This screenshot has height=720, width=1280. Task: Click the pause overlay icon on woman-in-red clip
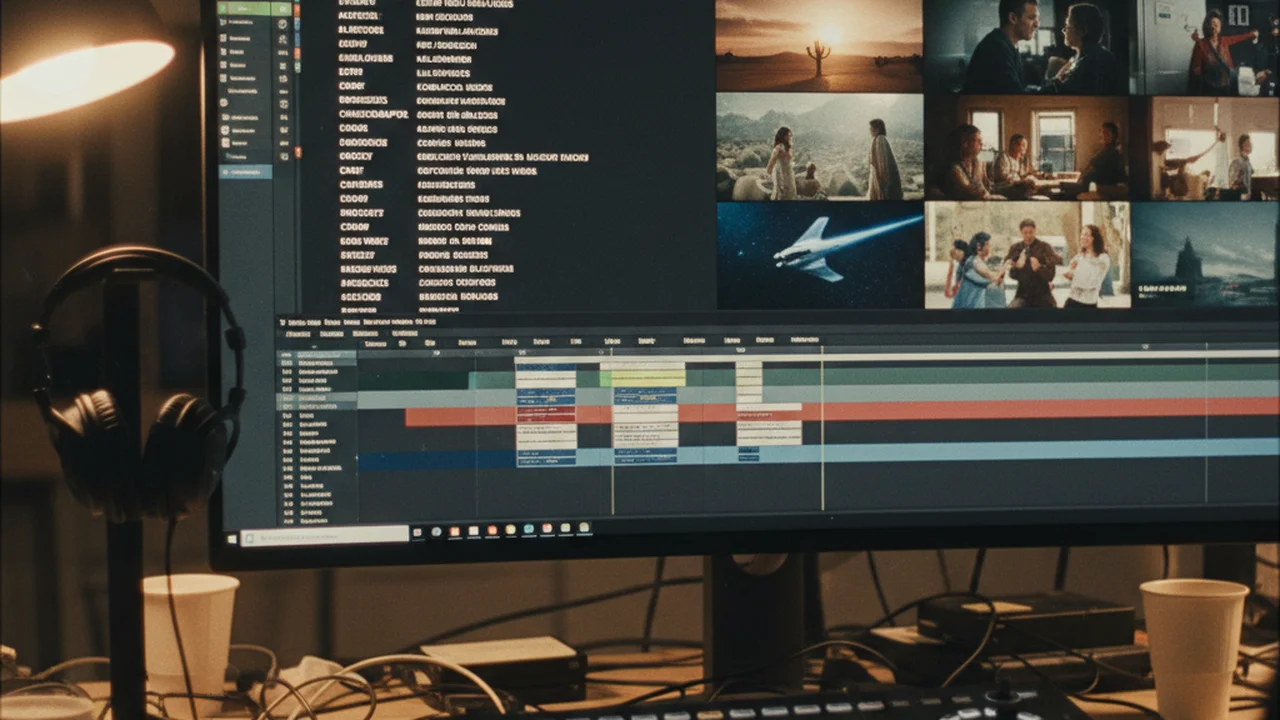[1238, 15]
